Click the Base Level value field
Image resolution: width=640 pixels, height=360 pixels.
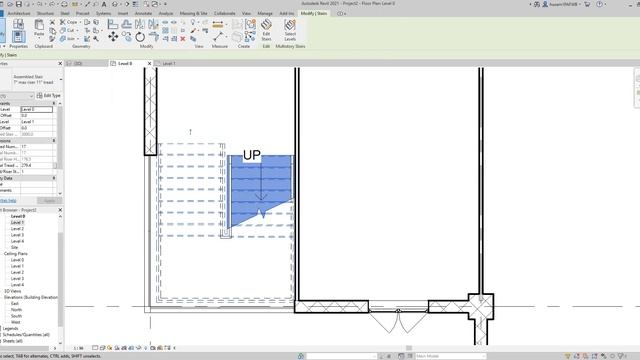[x=37, y=109]
